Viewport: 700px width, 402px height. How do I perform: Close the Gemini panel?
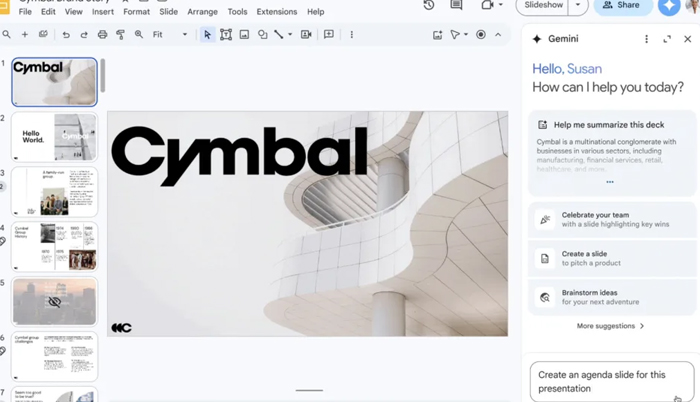pyautogui.click(x=688, y=39)
